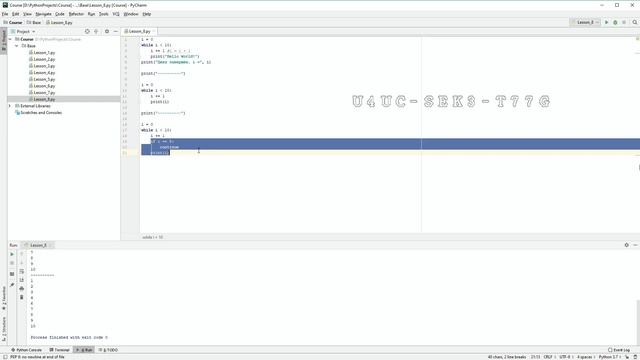Expand External Libraries node
This screenshot has height=360, width=640.
point(10,106)
